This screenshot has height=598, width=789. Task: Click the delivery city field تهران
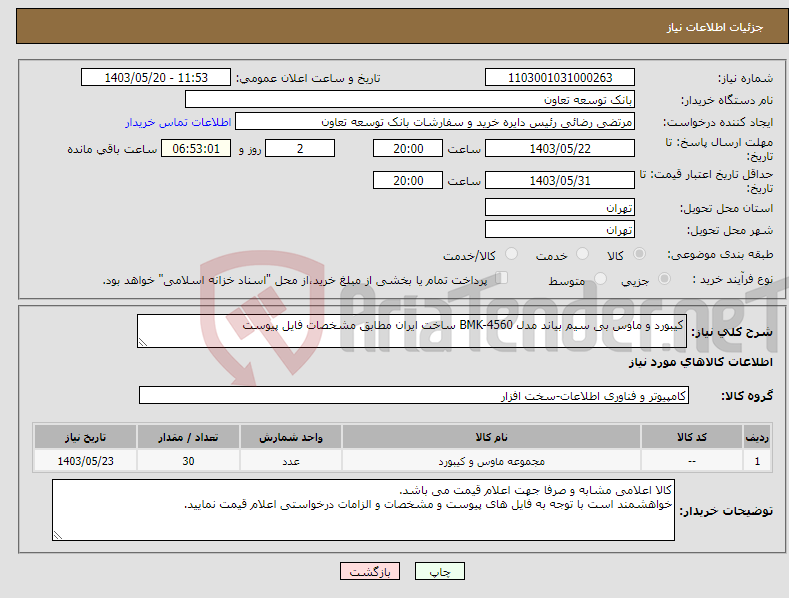tap(560, 230)
